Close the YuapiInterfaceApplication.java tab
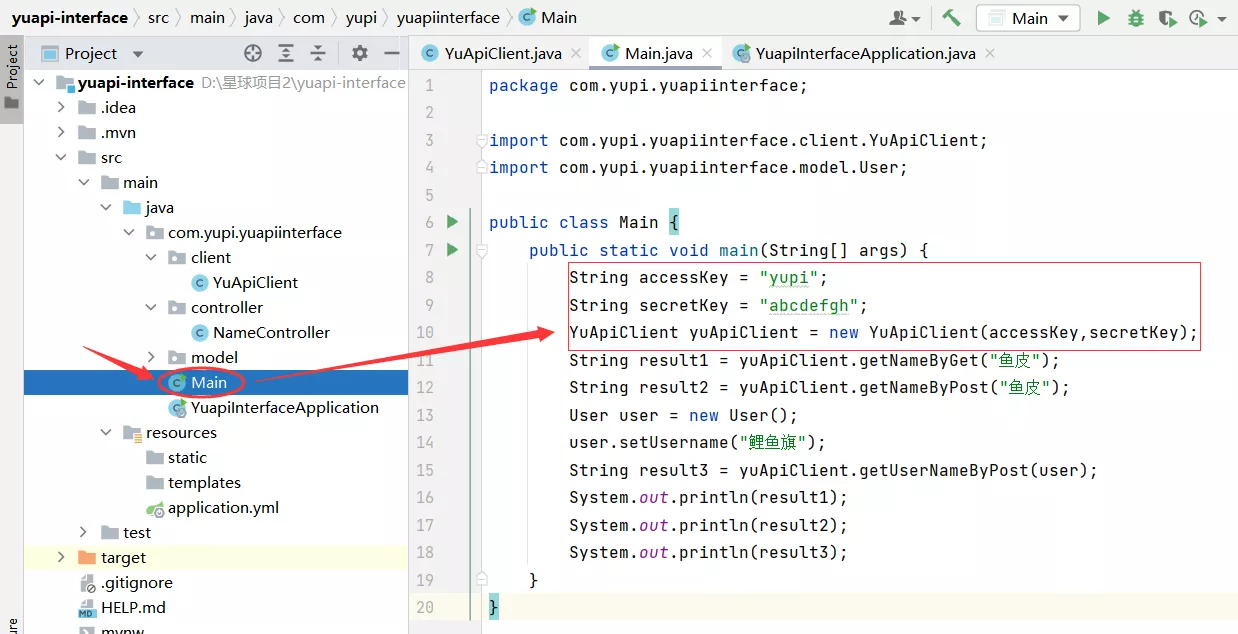Image resolution: width=1238 pixels, height=634 pixels. [991, 54]
